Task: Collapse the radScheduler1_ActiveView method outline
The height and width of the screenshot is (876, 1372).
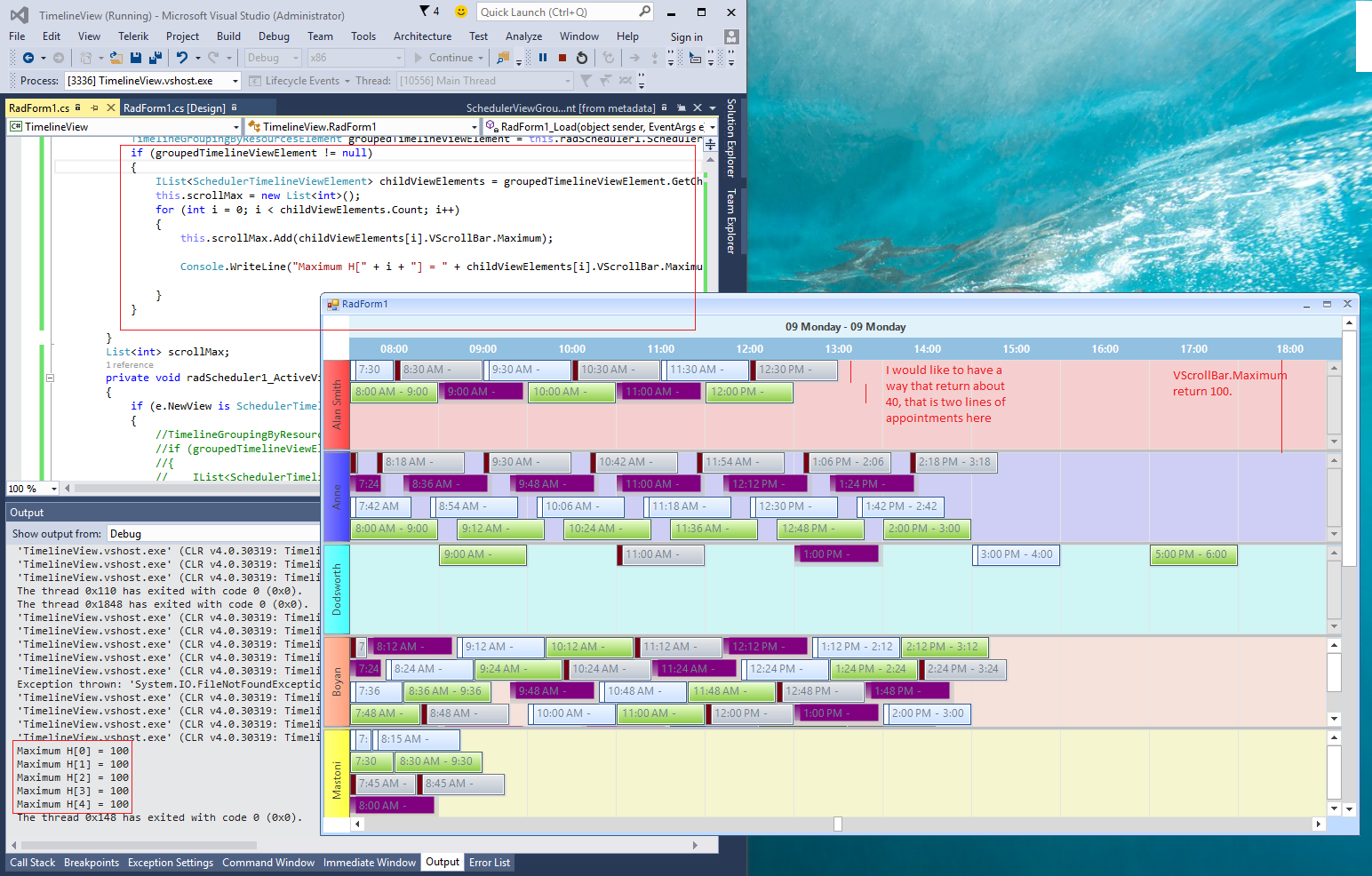Action: click(x=51, y=378)
